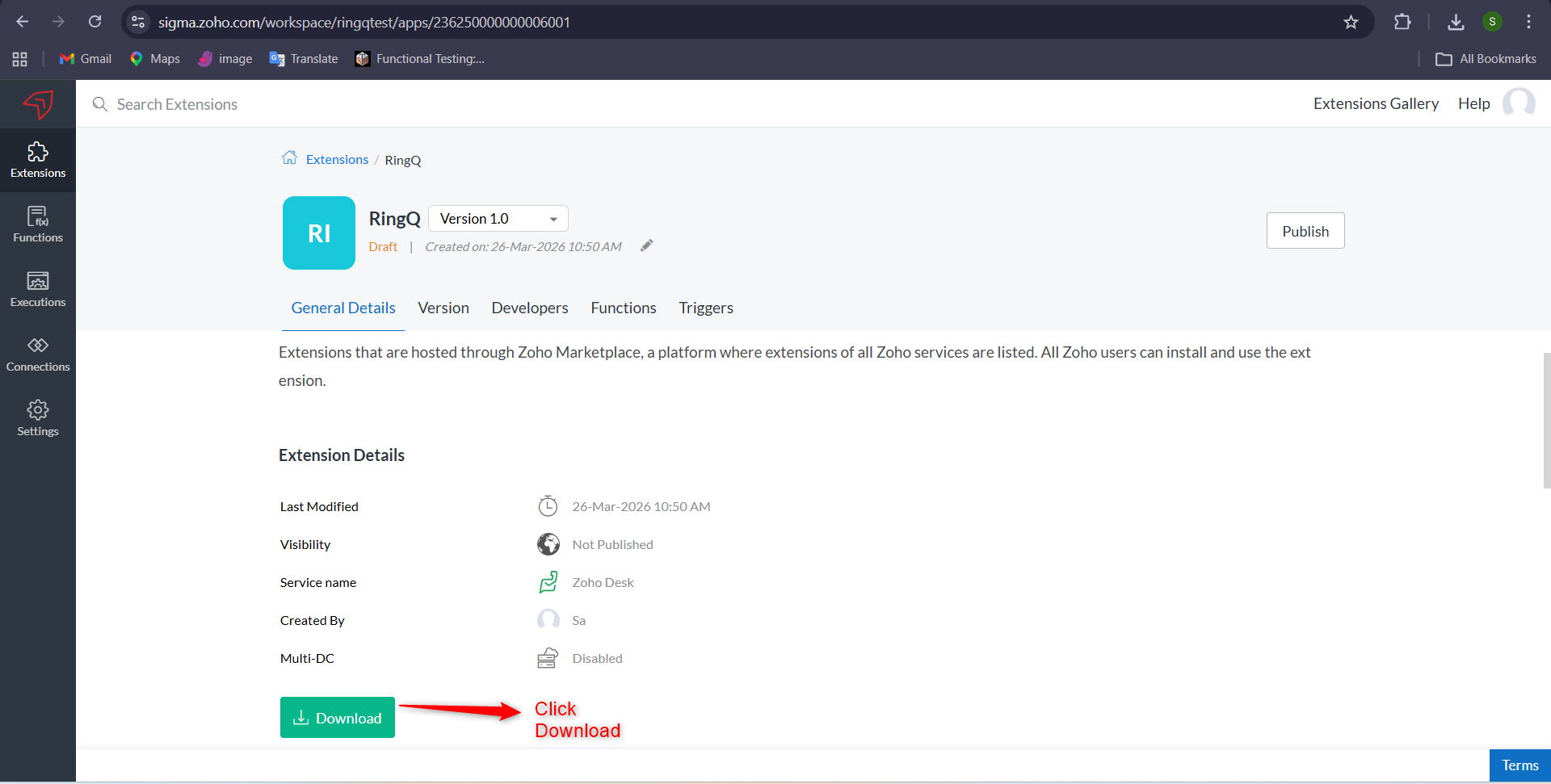Click the green Download button

click(x=338, y=718)
